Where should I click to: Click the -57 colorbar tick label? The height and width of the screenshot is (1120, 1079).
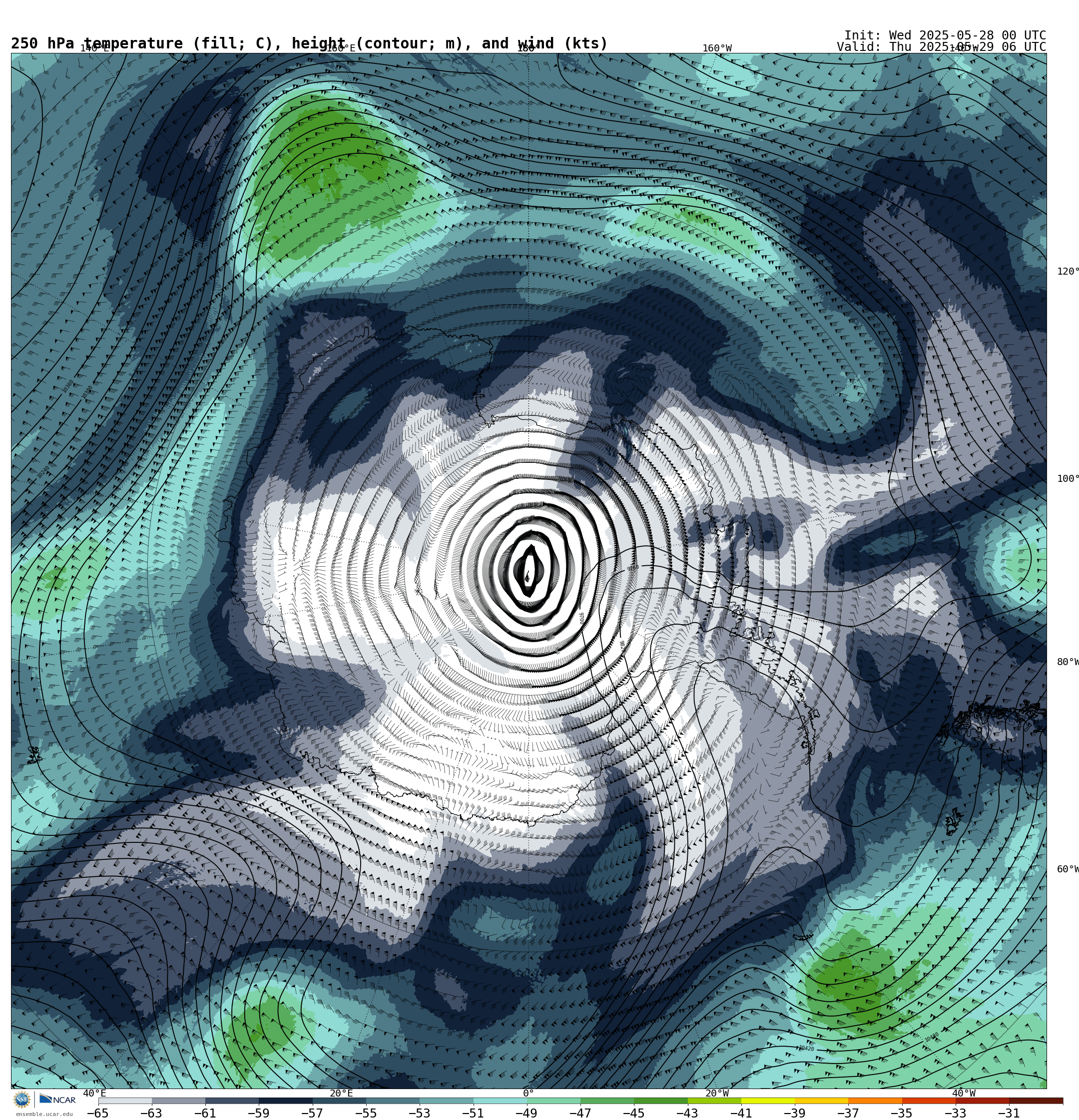tap(312, 1113)
